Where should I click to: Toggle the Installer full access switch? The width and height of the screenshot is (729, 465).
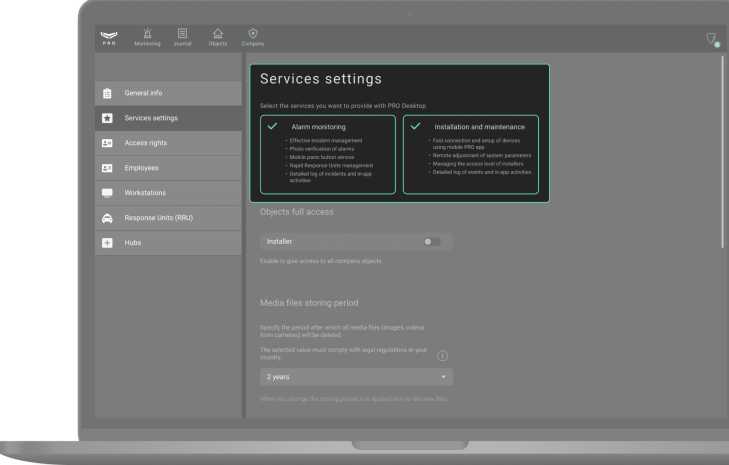(x=432, y=241)
